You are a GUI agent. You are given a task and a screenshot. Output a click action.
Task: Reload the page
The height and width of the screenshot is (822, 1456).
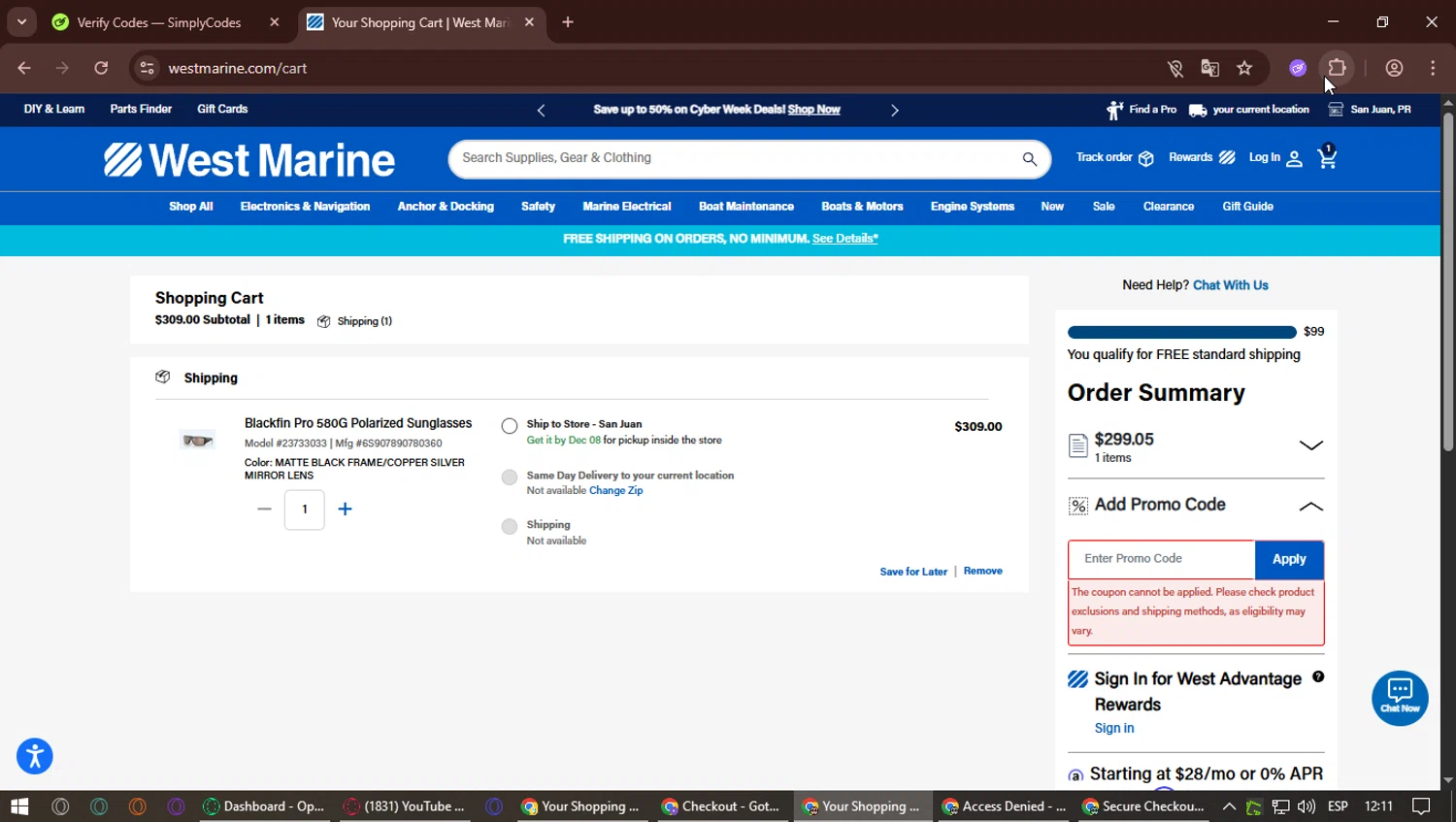101,68
